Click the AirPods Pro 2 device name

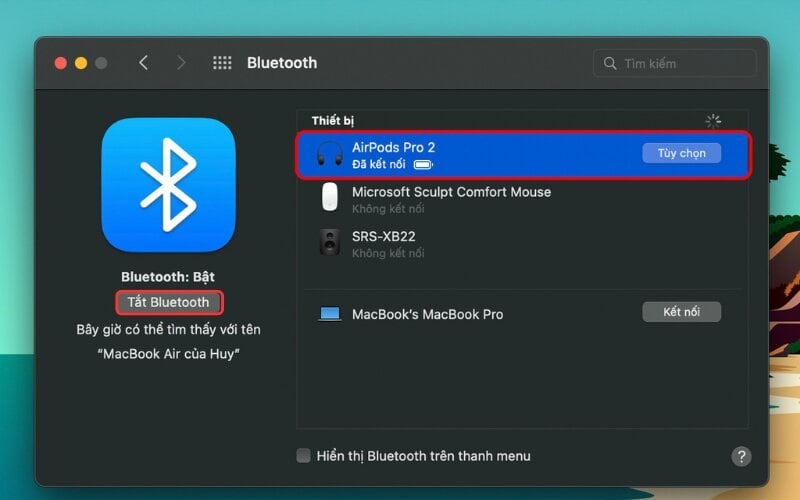[393, 147]
